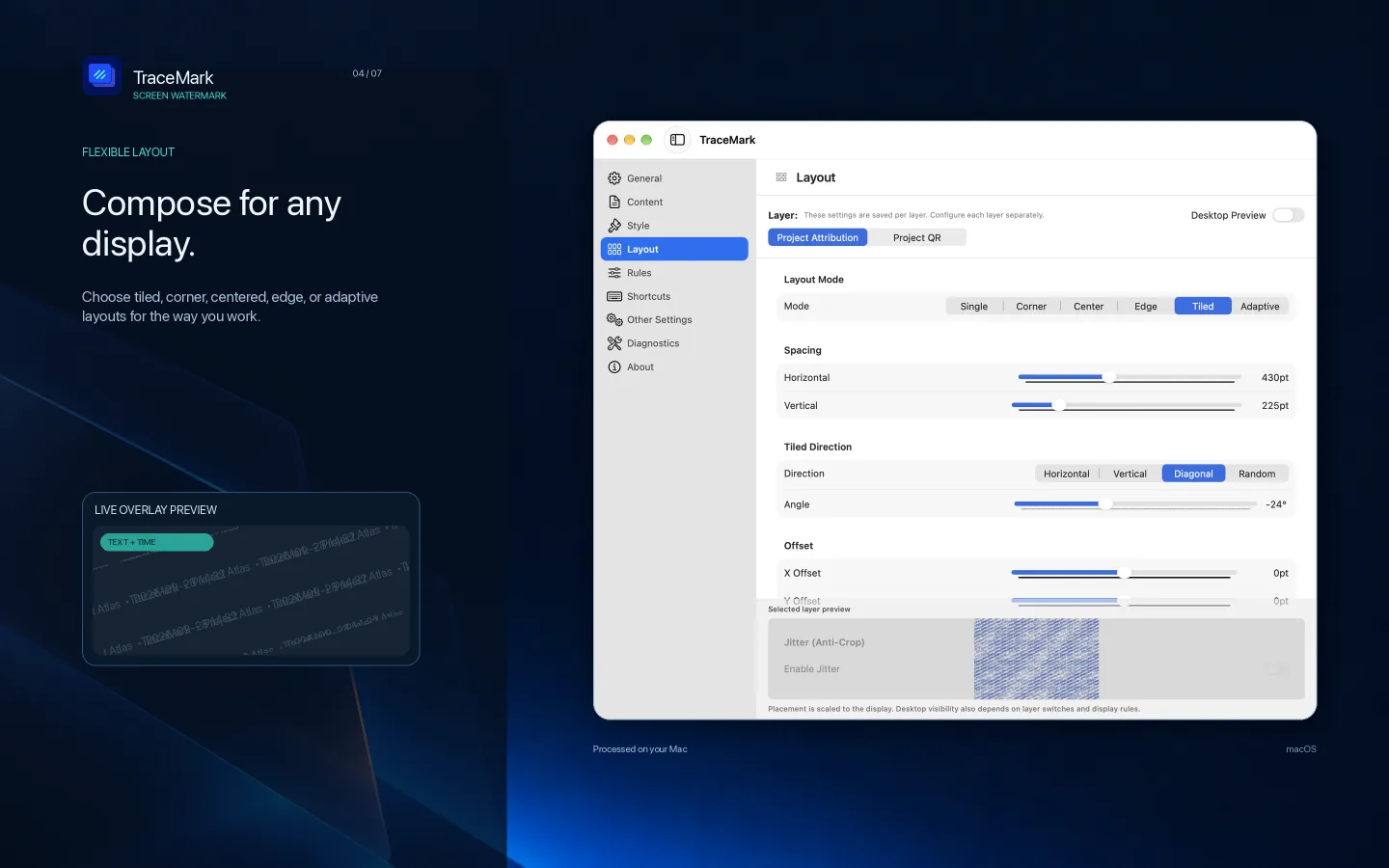The height and width of the screenshot is (868, 1389).
Task: Set layout mode to Edge
Action: (x=1146, y=306)
